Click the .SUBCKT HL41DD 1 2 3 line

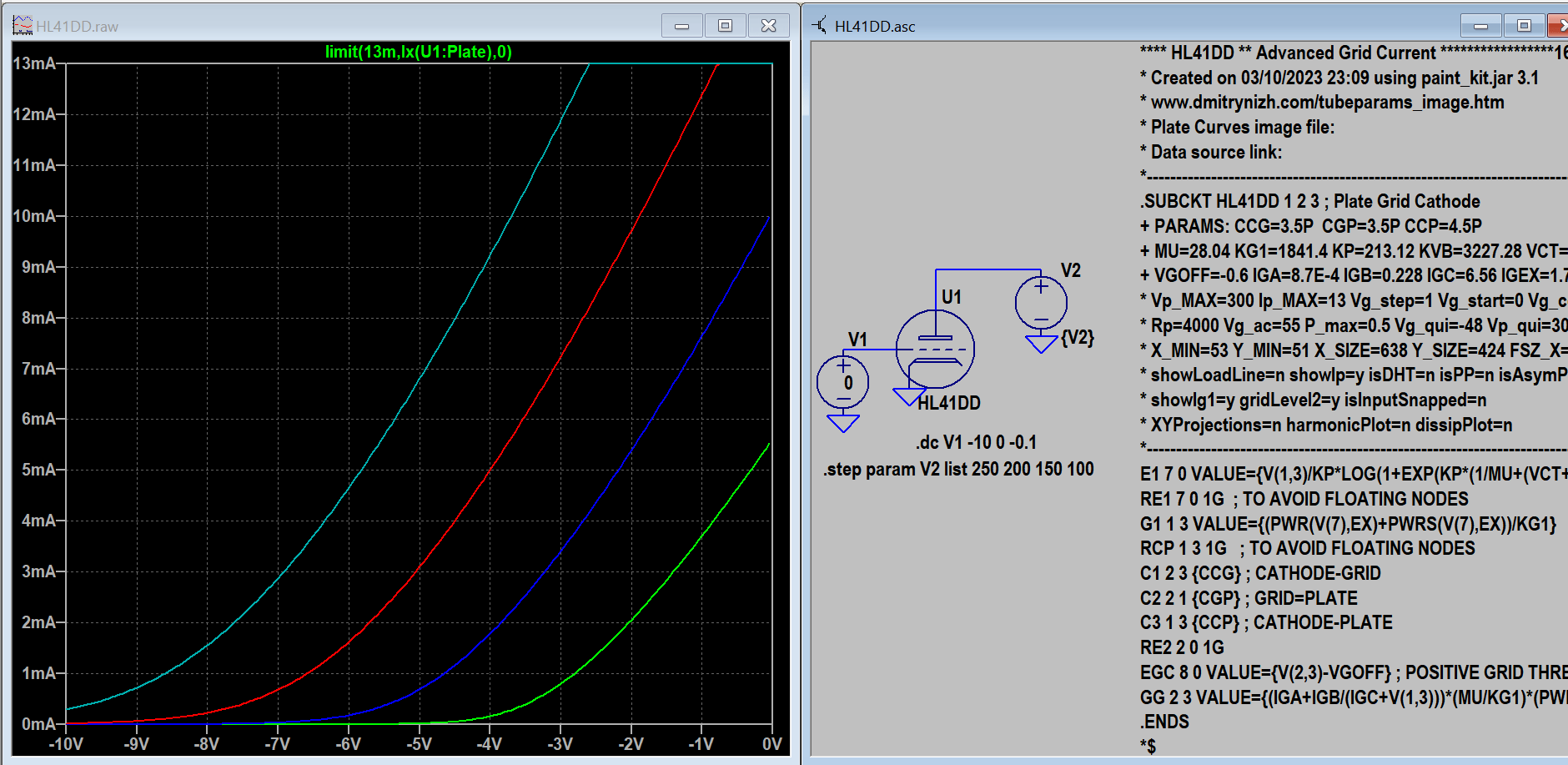point(1310,201)
